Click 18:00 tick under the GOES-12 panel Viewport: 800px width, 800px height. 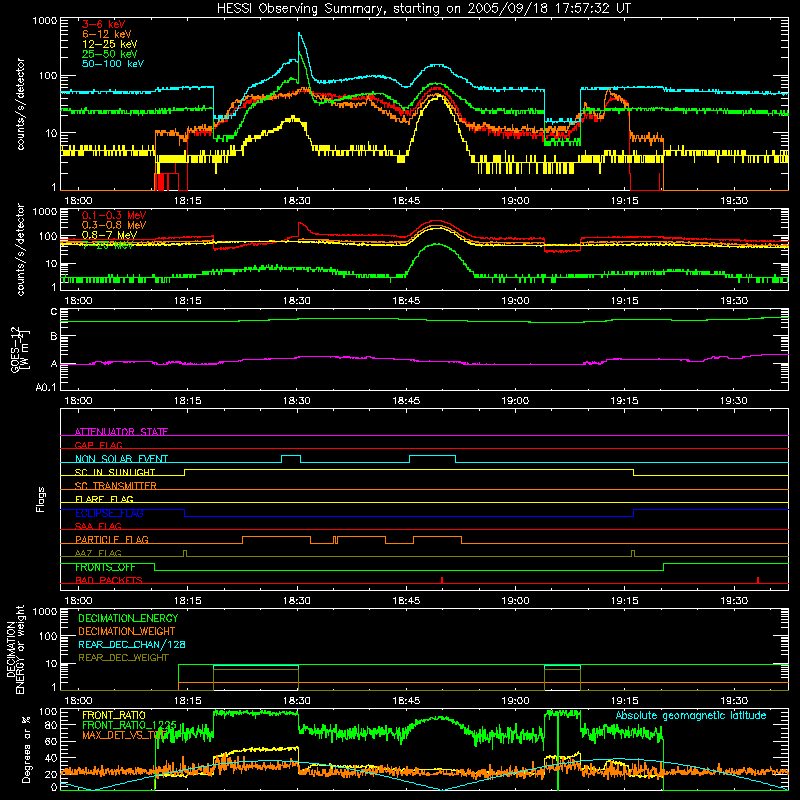79,401
